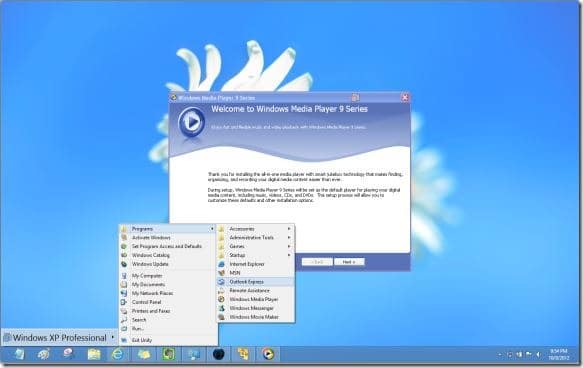The image size is (583, 368).
Task: Open the File Explorer taskbar folder
Action: (94, 354)
